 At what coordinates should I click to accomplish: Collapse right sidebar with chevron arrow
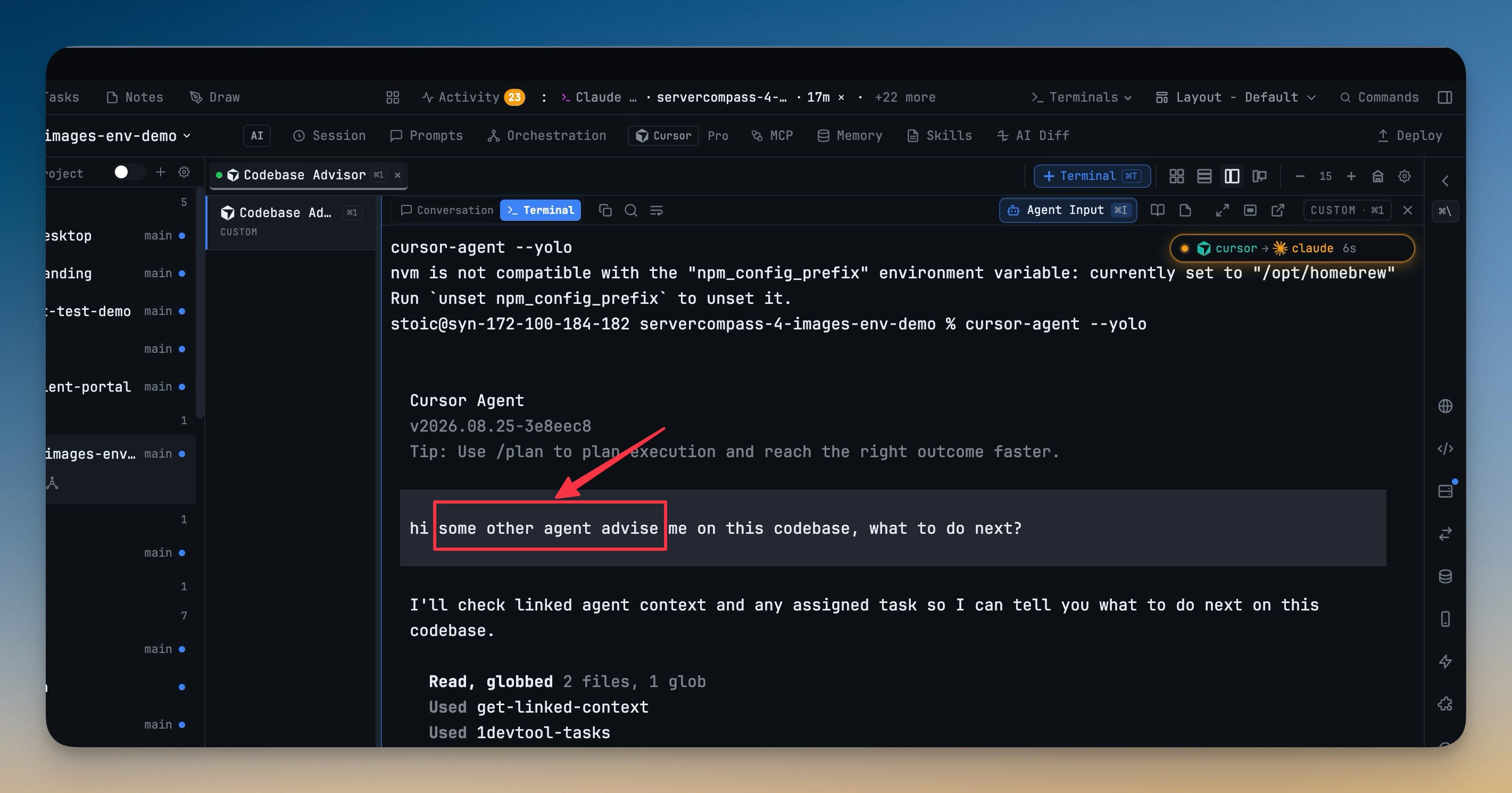1445,181
